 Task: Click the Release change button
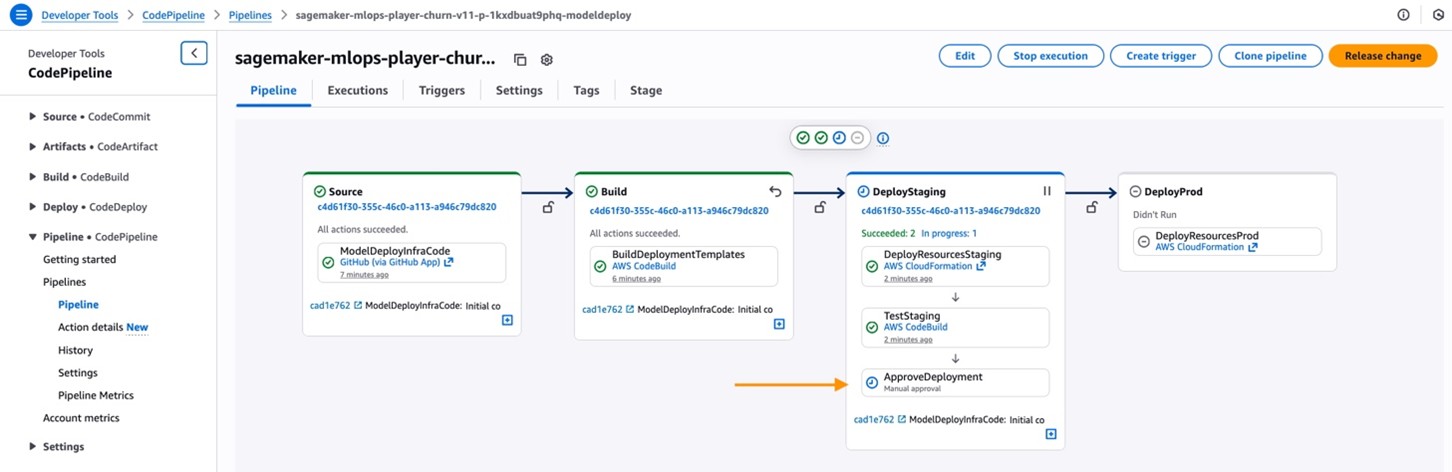[x=1382, y=56]
